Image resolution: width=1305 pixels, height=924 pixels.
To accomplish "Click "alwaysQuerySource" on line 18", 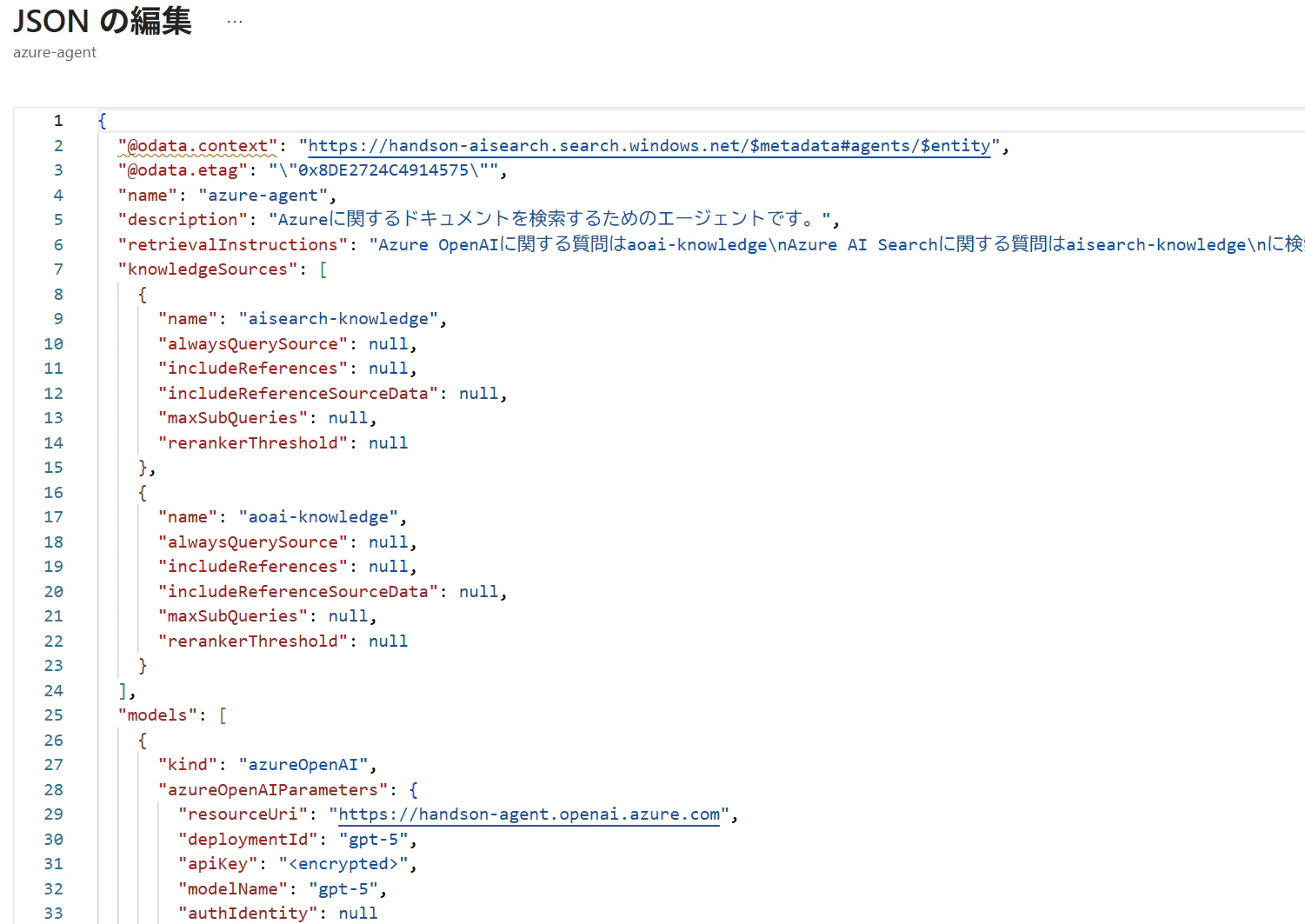I will pyautogui.click(x=253, y=542).
